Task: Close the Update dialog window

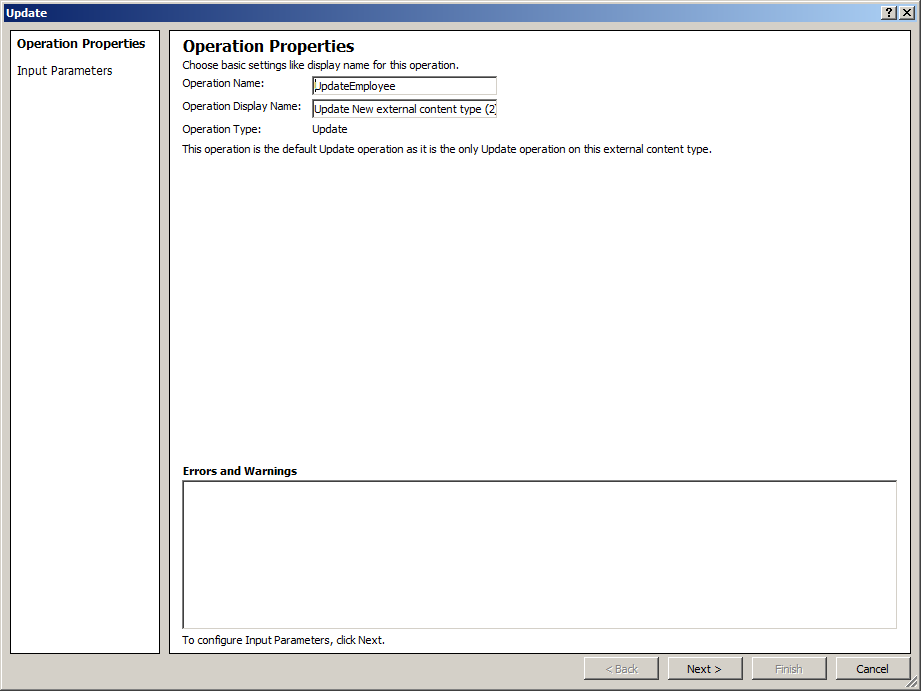Action: point(907,13)
